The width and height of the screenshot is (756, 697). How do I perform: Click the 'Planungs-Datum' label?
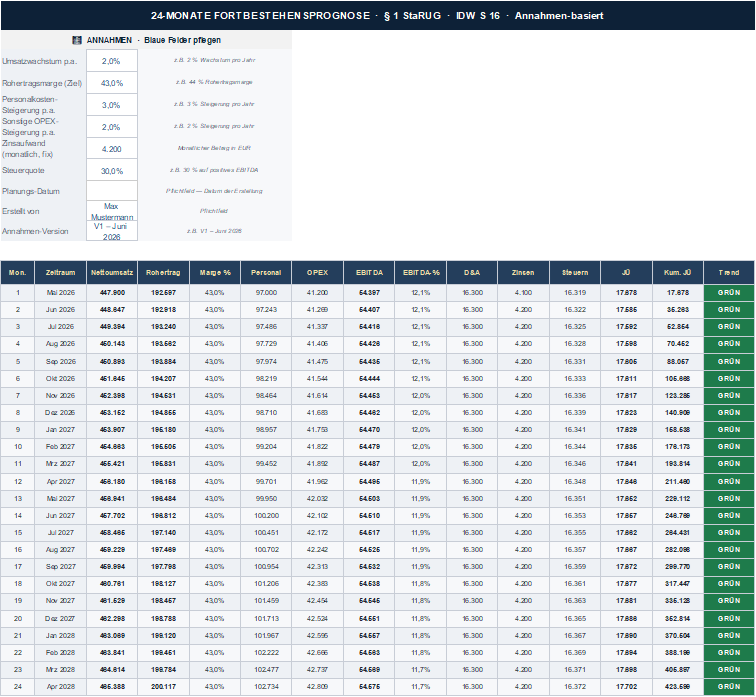click(31, 191)
